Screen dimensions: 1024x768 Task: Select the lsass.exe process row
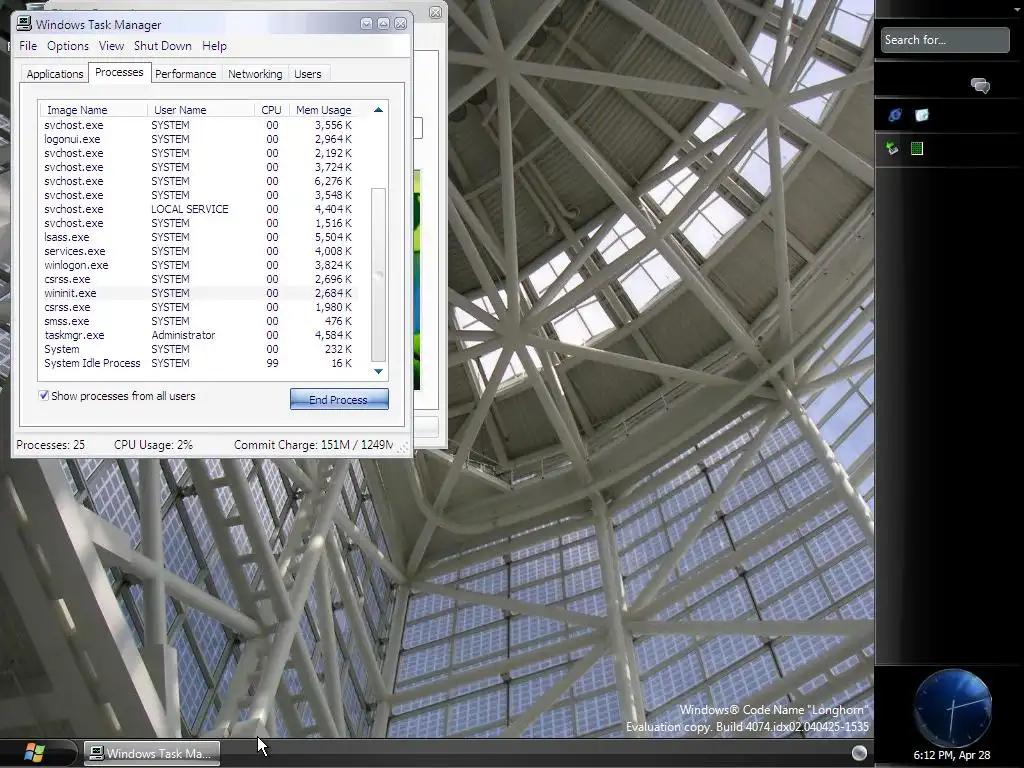[198, 237]
